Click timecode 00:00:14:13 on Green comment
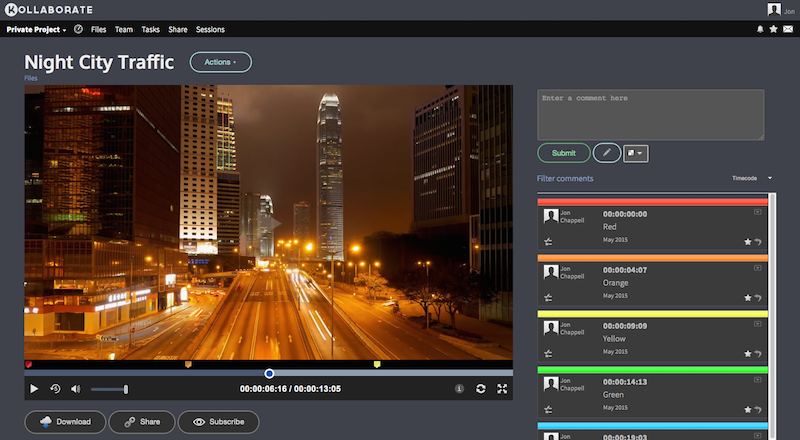Image resolution: width=800 pixels, height=440 pixels. tap(624, 382)
